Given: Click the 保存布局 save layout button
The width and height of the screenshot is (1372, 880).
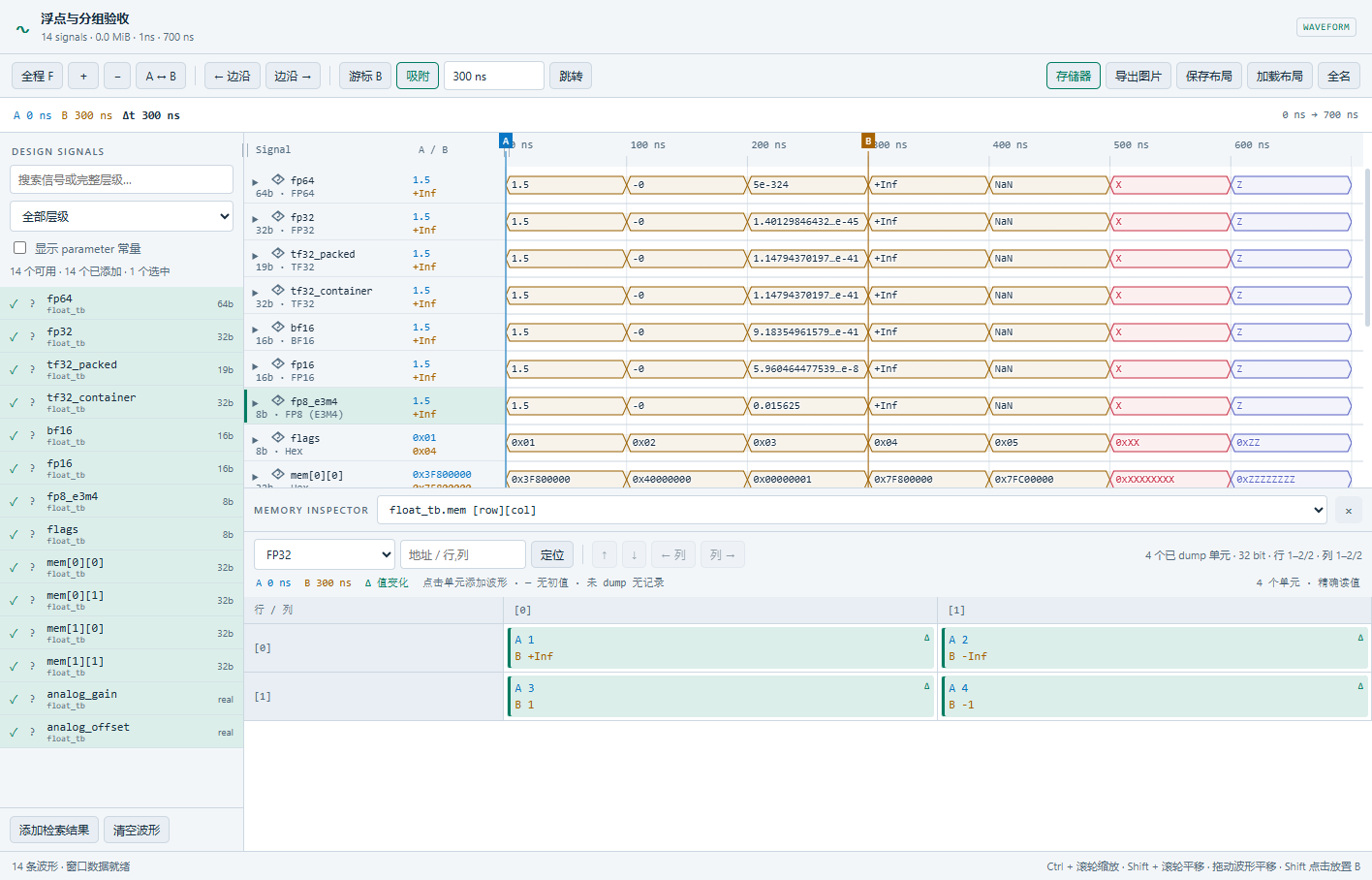Looking at the screenshot, I should pos(1209,76).
